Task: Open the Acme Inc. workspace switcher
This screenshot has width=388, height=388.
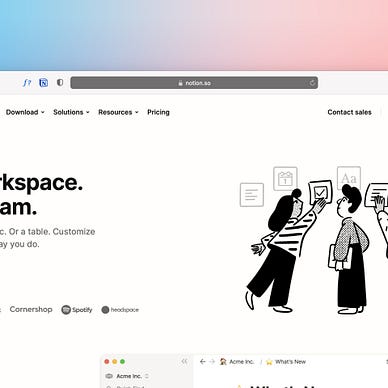Action: 127,376
